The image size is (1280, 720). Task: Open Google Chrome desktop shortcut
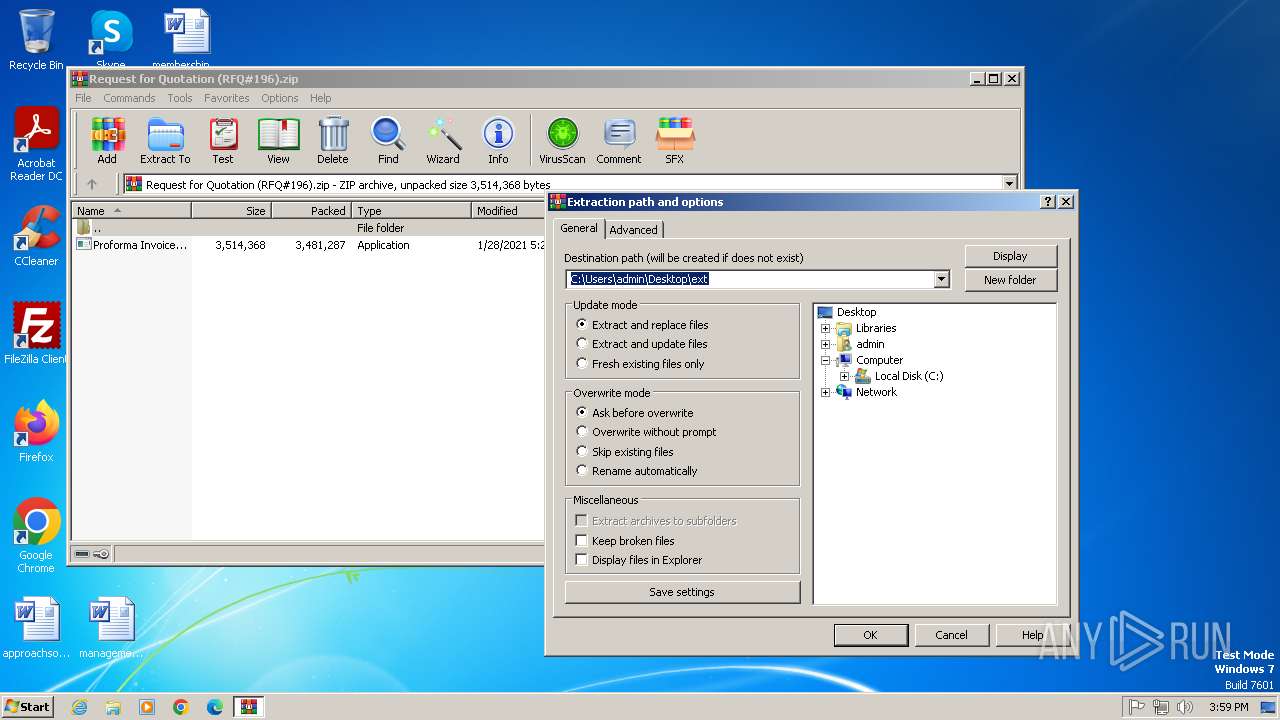coord(36,536)
